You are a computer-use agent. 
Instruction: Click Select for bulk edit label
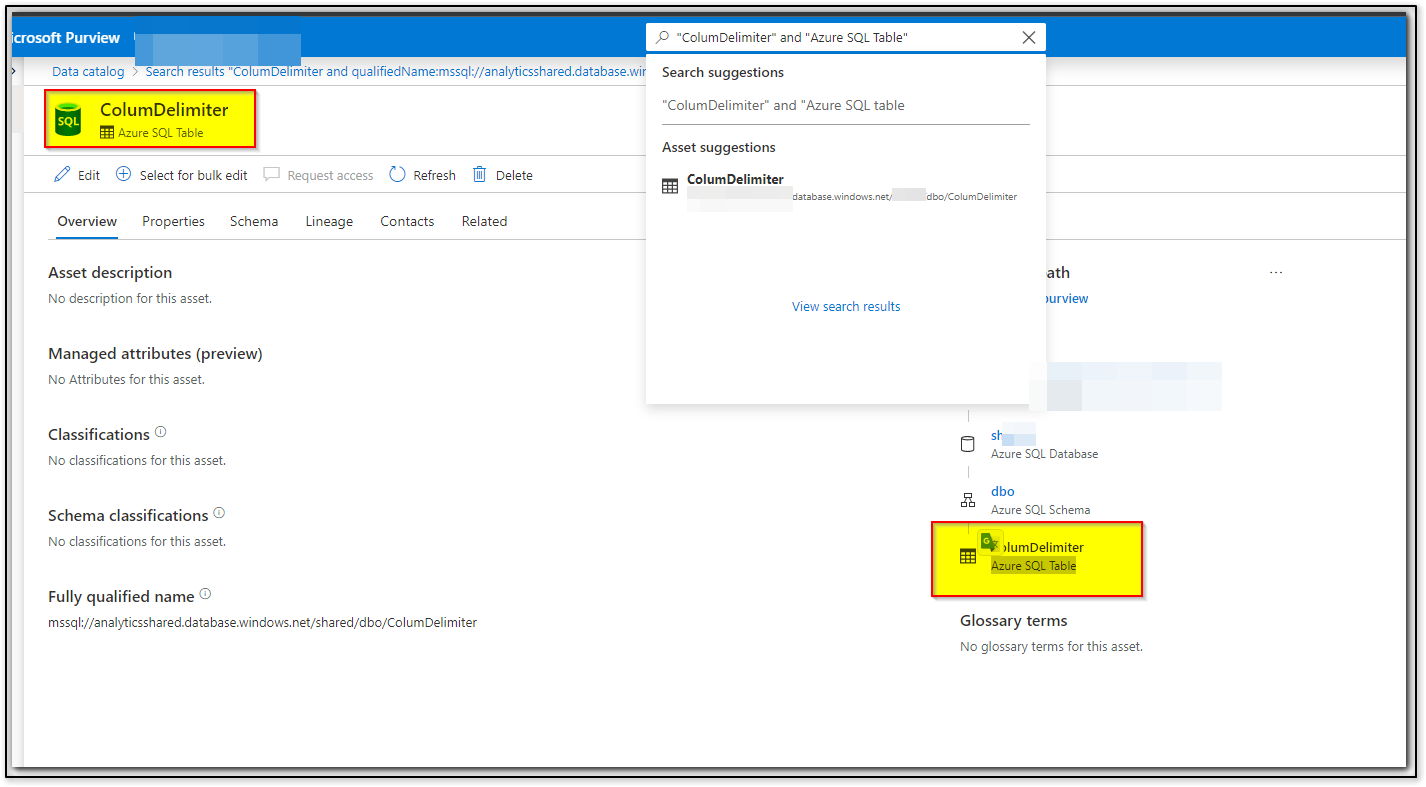[x=193, y=175]
